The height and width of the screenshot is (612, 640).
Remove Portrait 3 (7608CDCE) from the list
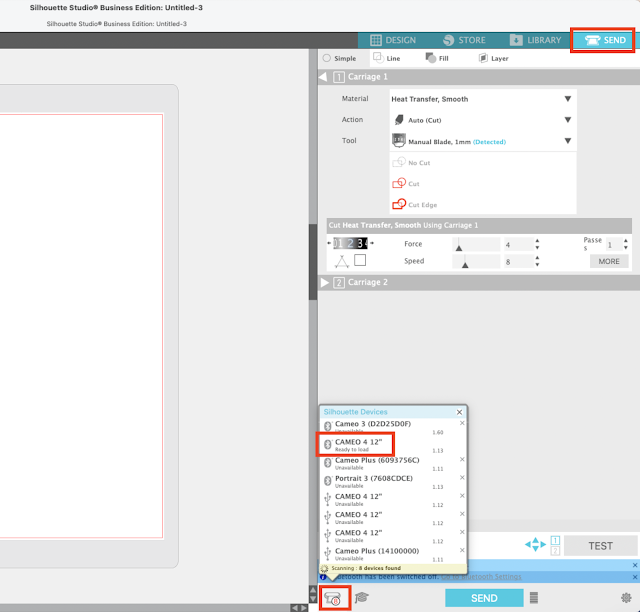pos(462,477)
